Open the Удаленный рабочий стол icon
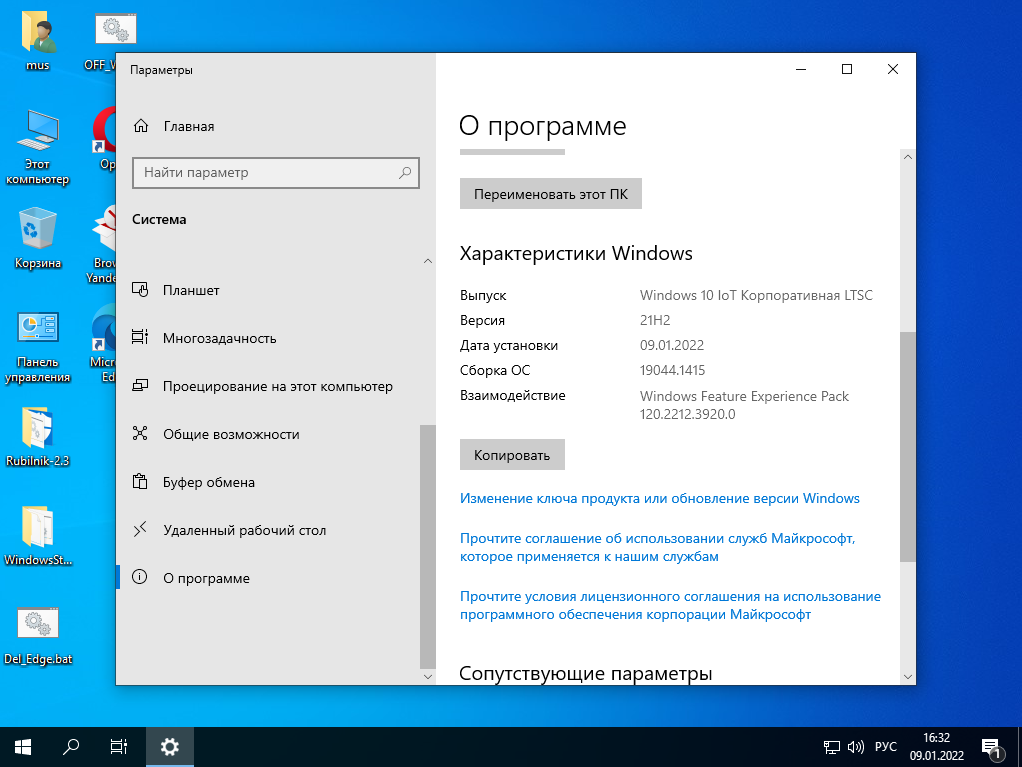The height and width of the screenshot is (767, 1022). (x=141, y=530)
